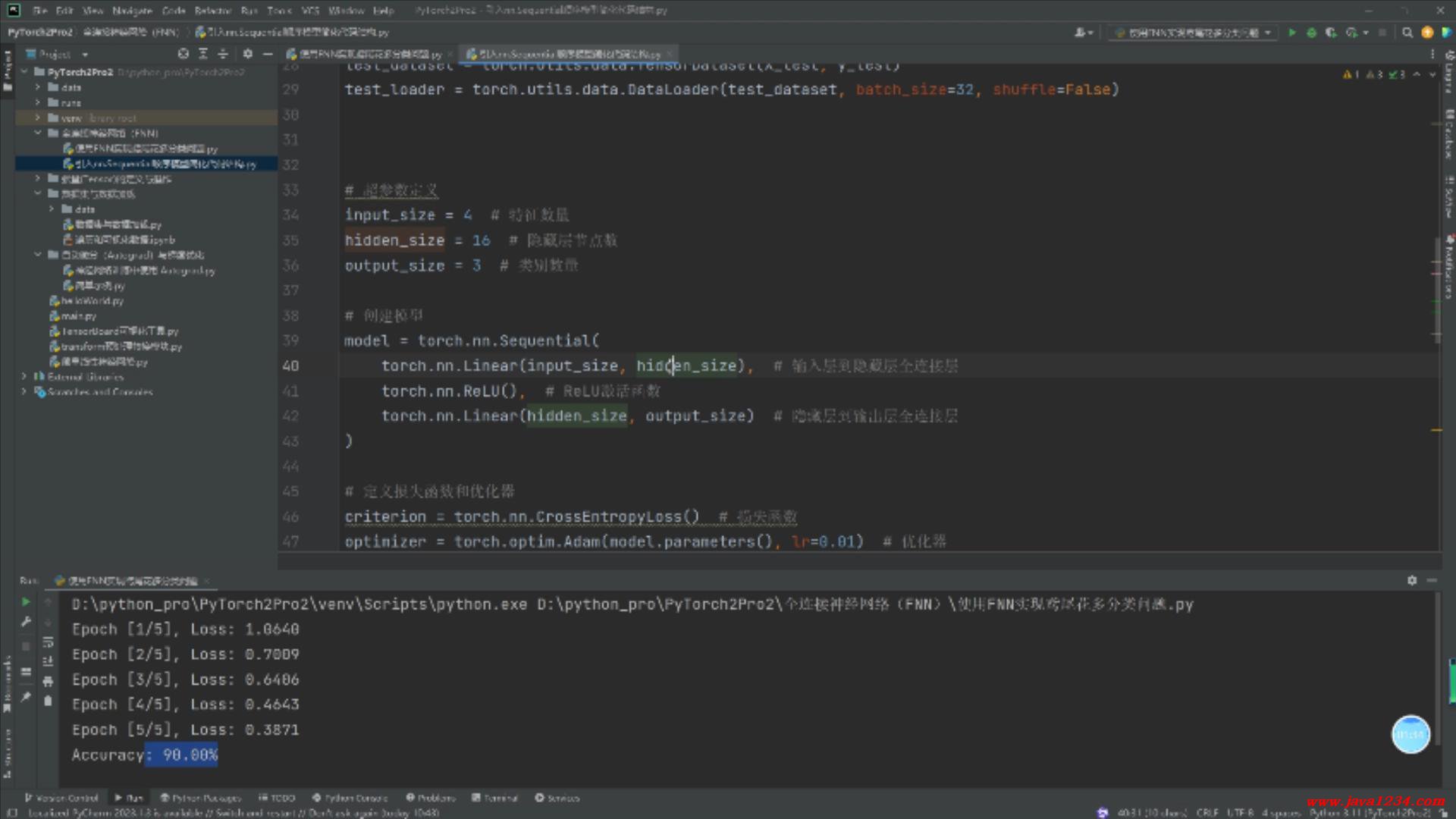1456x819 pixels.
Task: Open Terminal tool window button
Action: click(494, 798)
